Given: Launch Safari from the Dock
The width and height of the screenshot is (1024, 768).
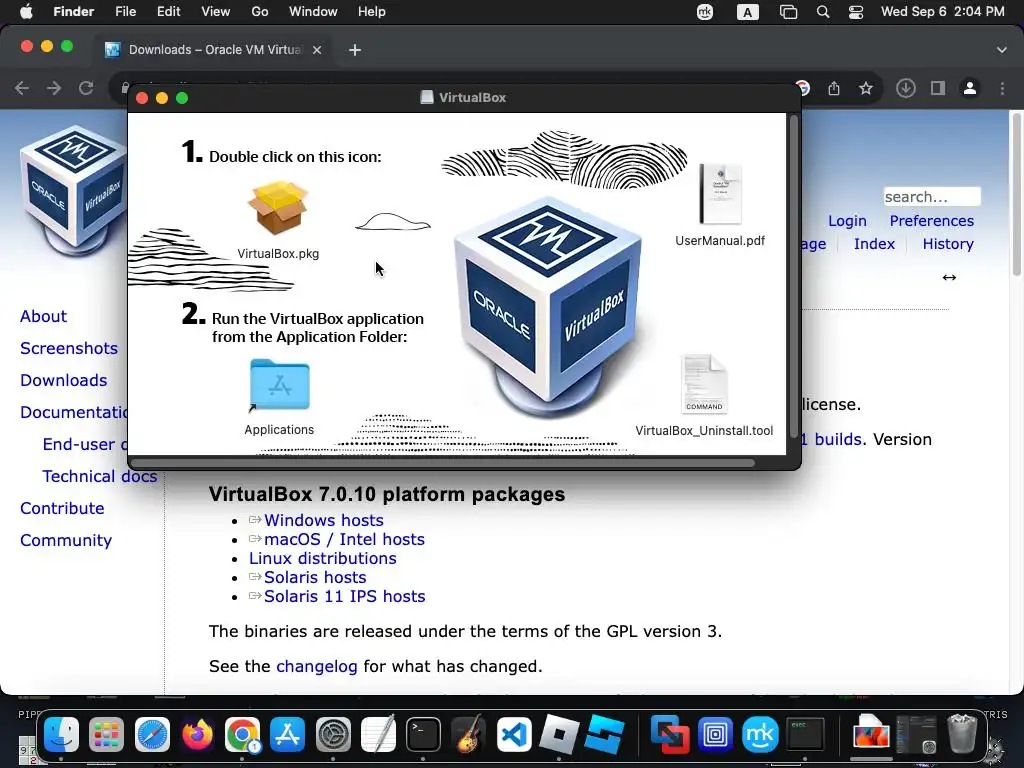Looking at the screenshot, I should point(152,734).
